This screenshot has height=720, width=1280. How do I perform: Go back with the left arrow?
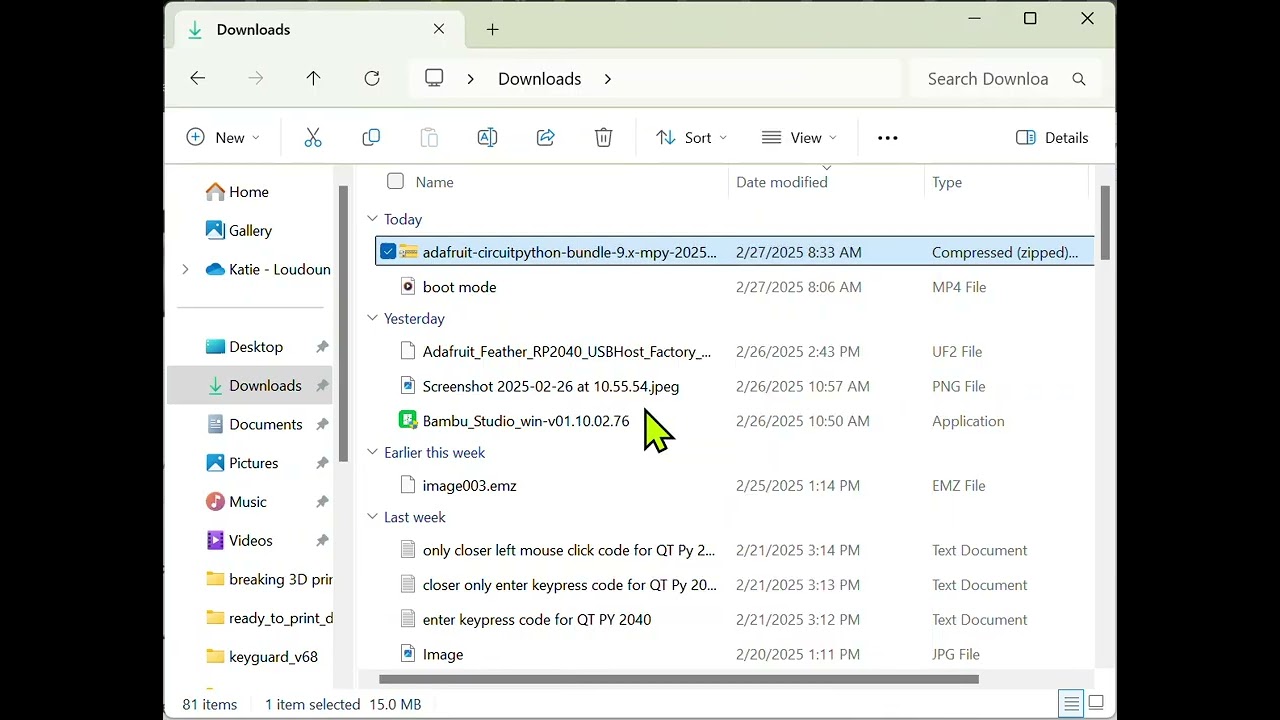[x=198, y=79]
